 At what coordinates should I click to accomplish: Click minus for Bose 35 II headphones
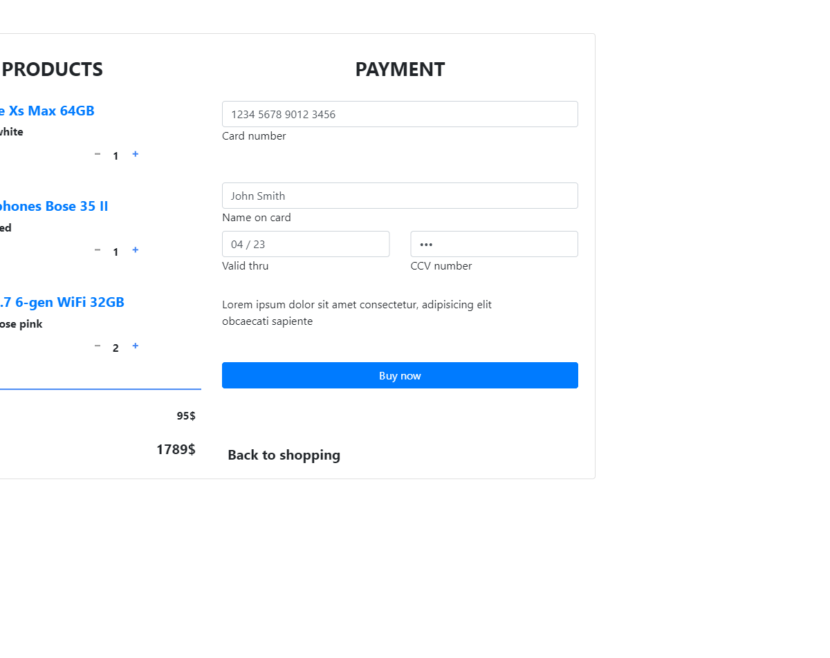point(97,251)
